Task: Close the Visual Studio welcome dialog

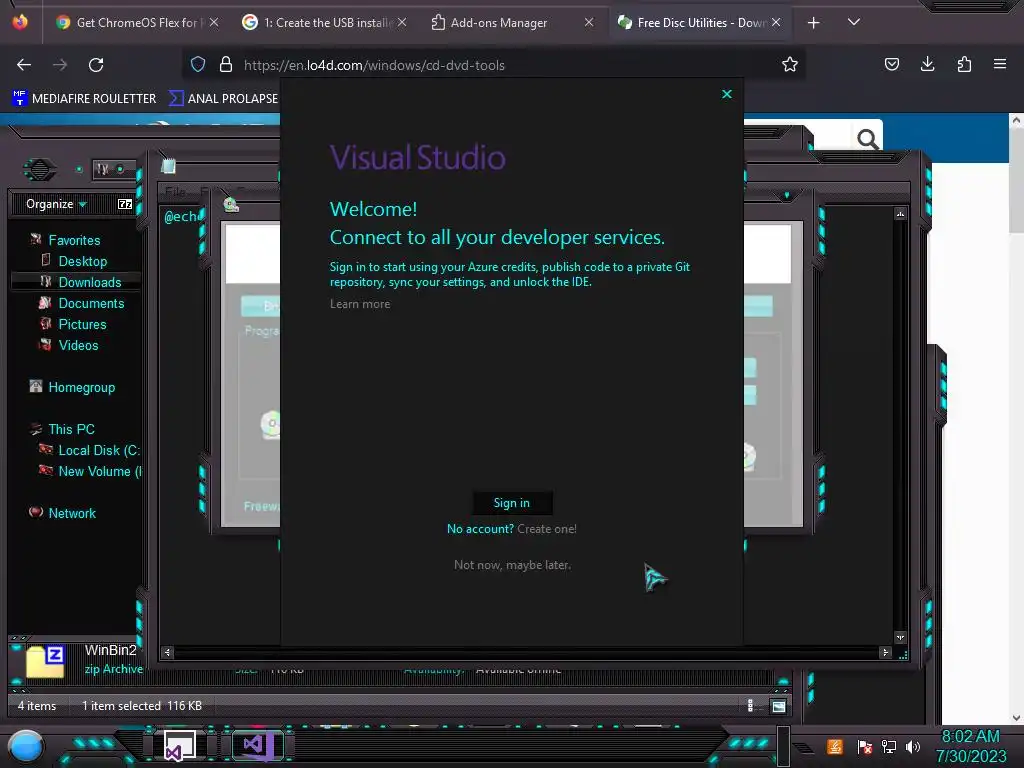Action: (726, 94)
